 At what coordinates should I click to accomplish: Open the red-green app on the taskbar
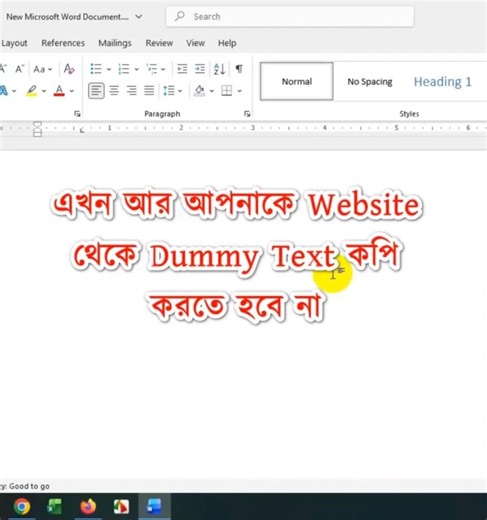[x=121, y=507]
